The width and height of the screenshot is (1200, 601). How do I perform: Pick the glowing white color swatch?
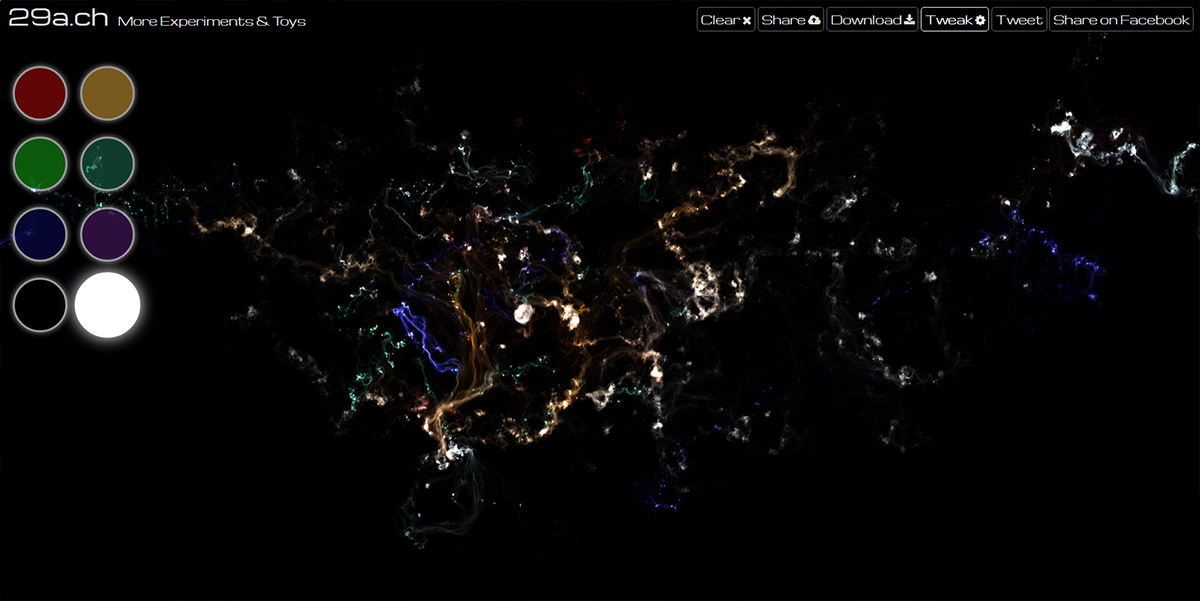pyautogui.click(x=107, y=304)
